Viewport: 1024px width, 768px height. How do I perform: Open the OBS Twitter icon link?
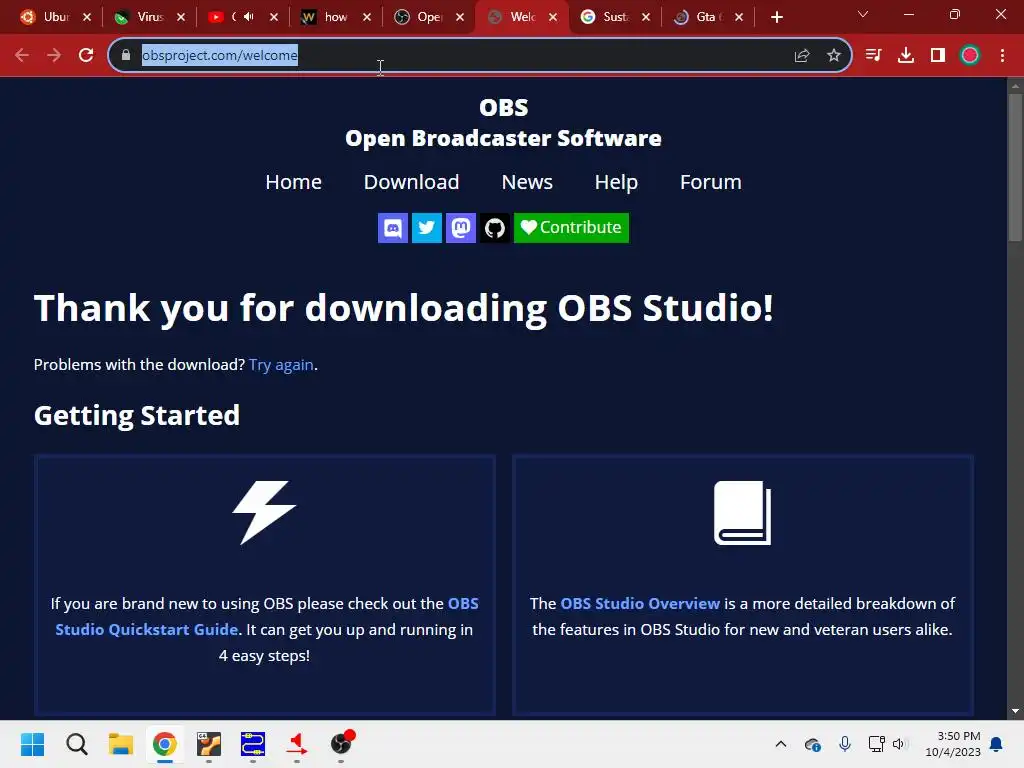[426, 228]
